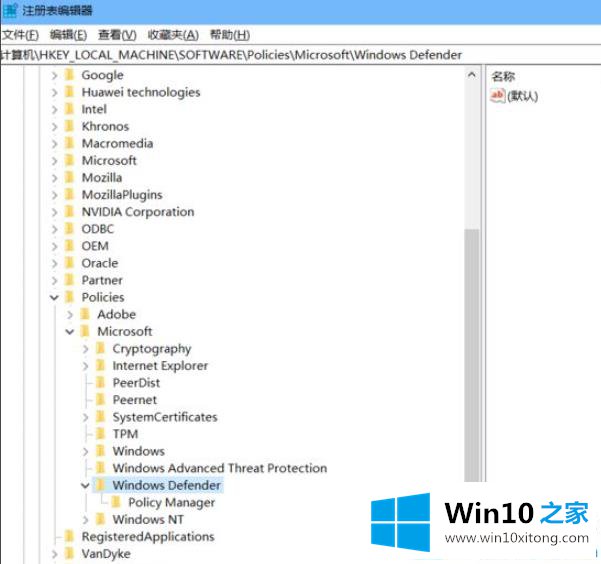Click the tree pane scrollbar thumb

(x=472, y=355)
